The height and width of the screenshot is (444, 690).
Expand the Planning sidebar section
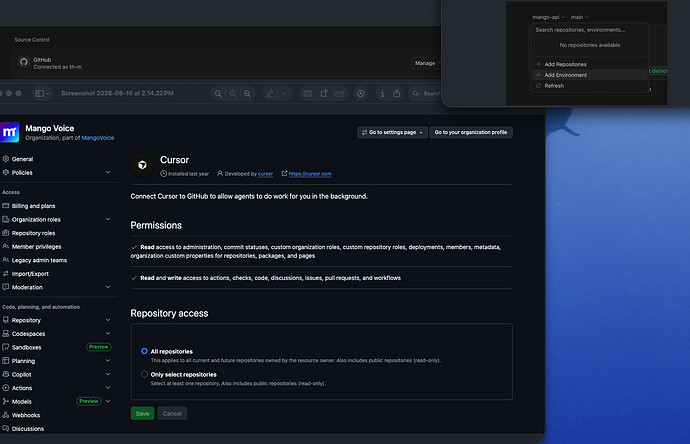(108, 360)
